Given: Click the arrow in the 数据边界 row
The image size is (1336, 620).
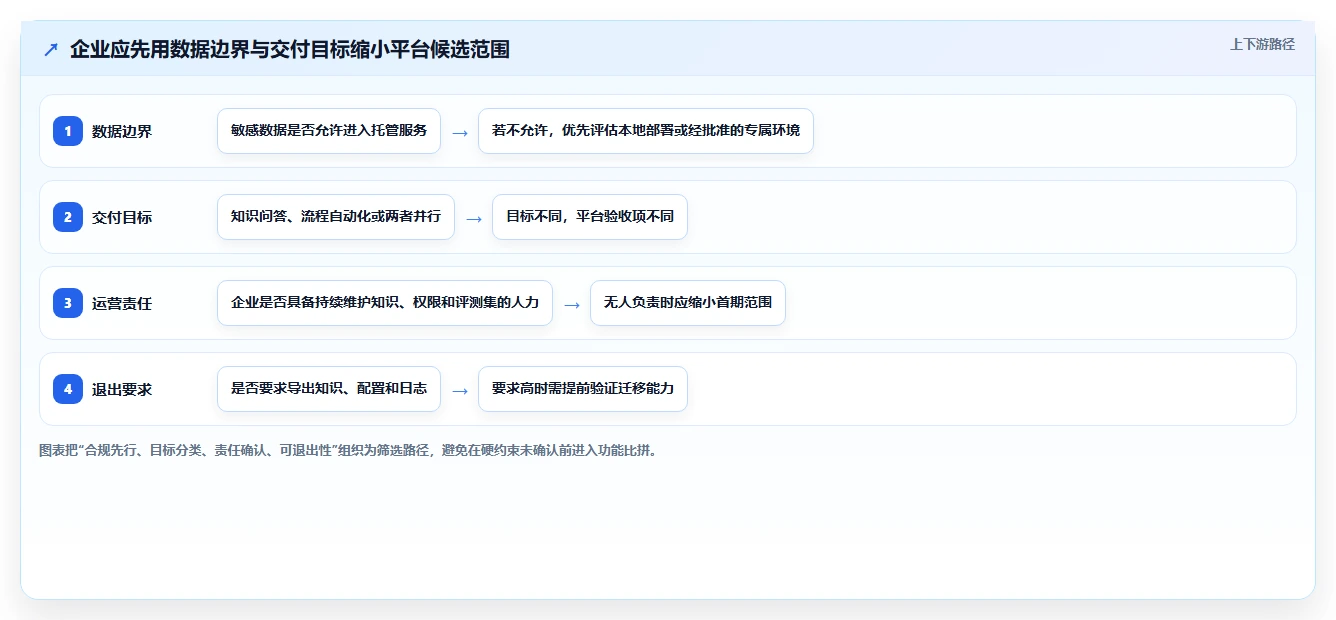Looking at the screenshot, I should (x=460, y=132).
